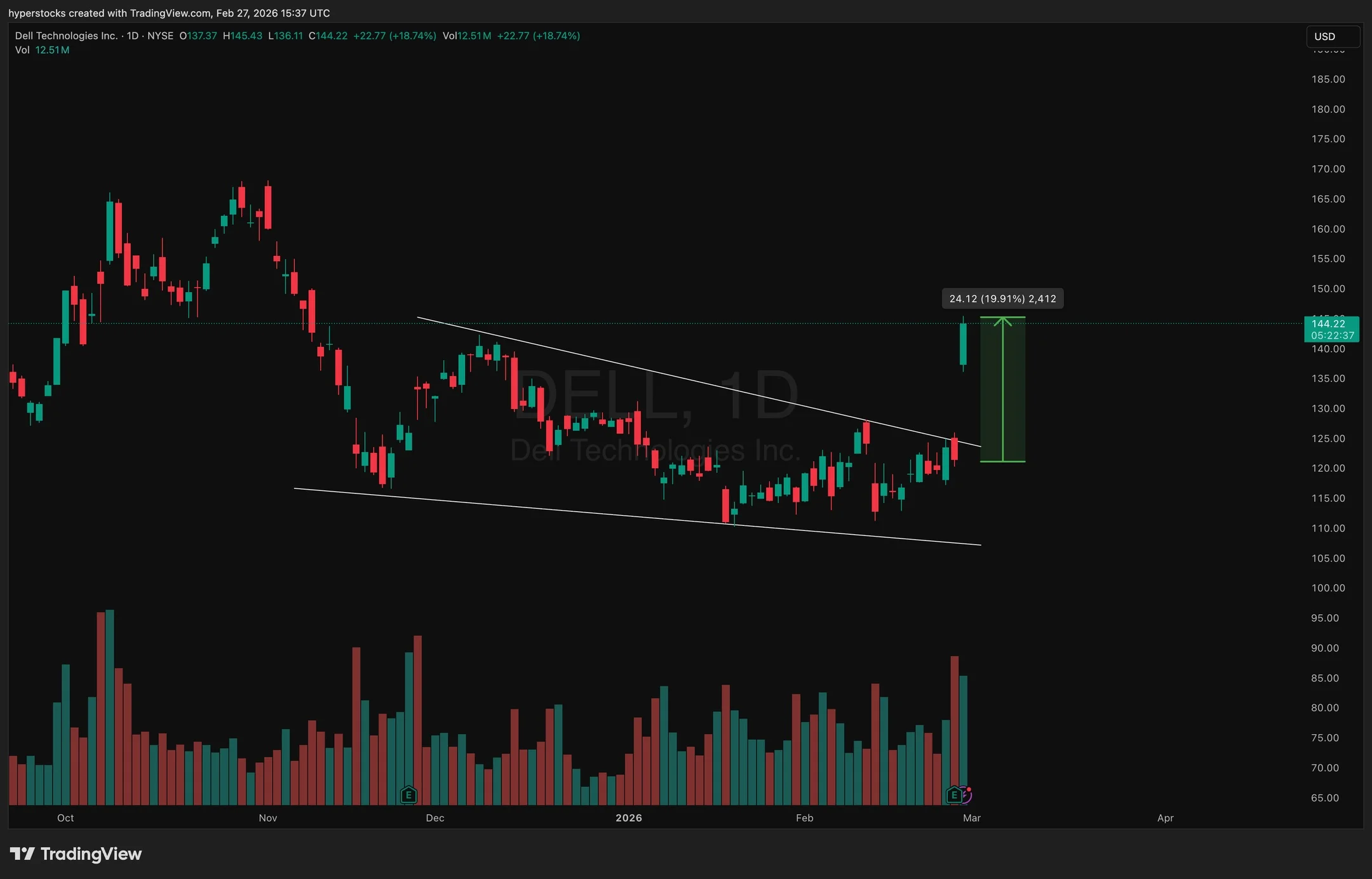Open the USD currency selector
The height and width of the screenshot is (879, 1372).
click(x=1332, y=36)
